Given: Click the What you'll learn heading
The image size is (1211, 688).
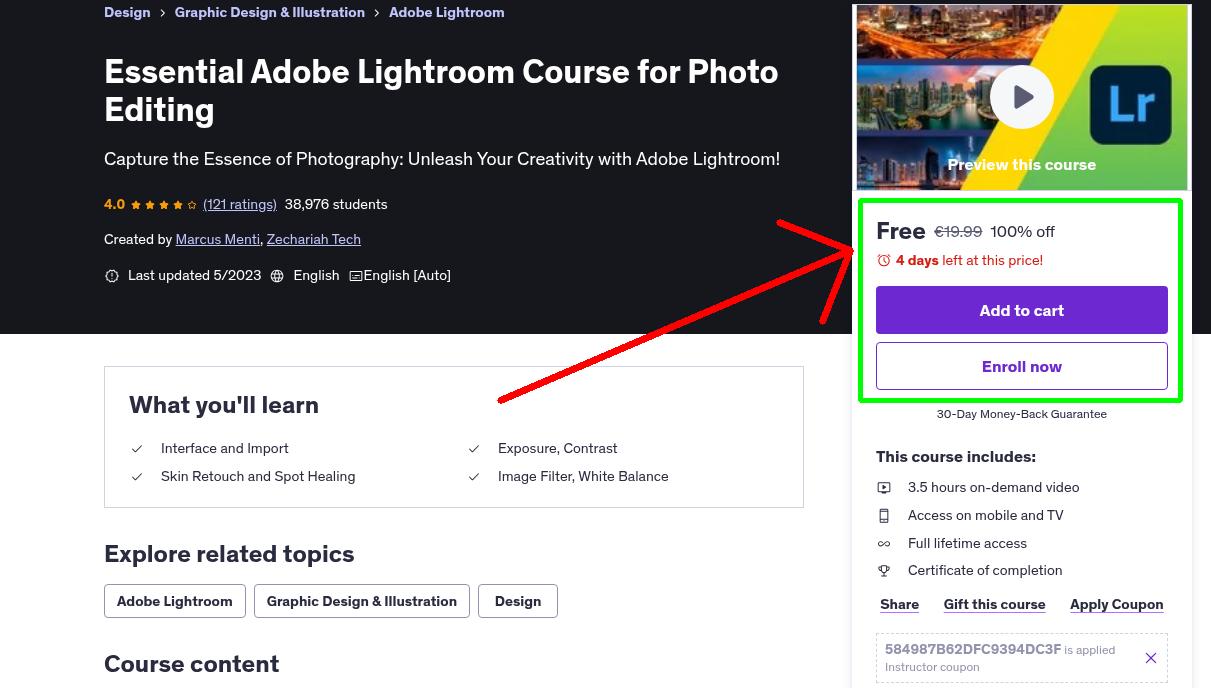Looking at the screenshot, I should coord(224,405).
